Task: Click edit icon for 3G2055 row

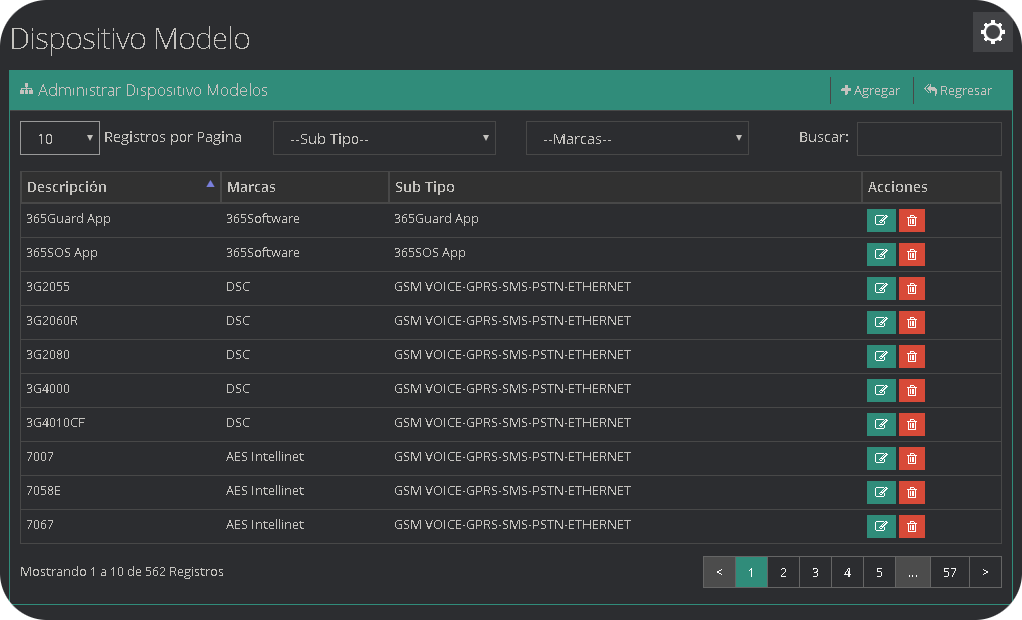Action: (881, 289)
